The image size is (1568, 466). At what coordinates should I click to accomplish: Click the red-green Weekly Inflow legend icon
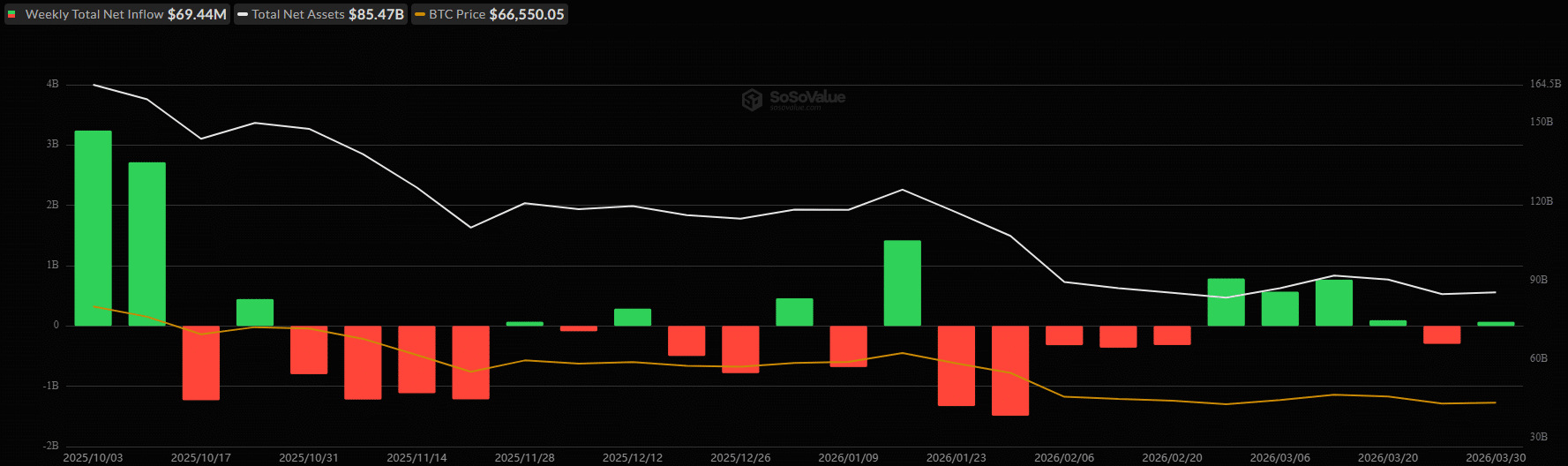point(12,15)
